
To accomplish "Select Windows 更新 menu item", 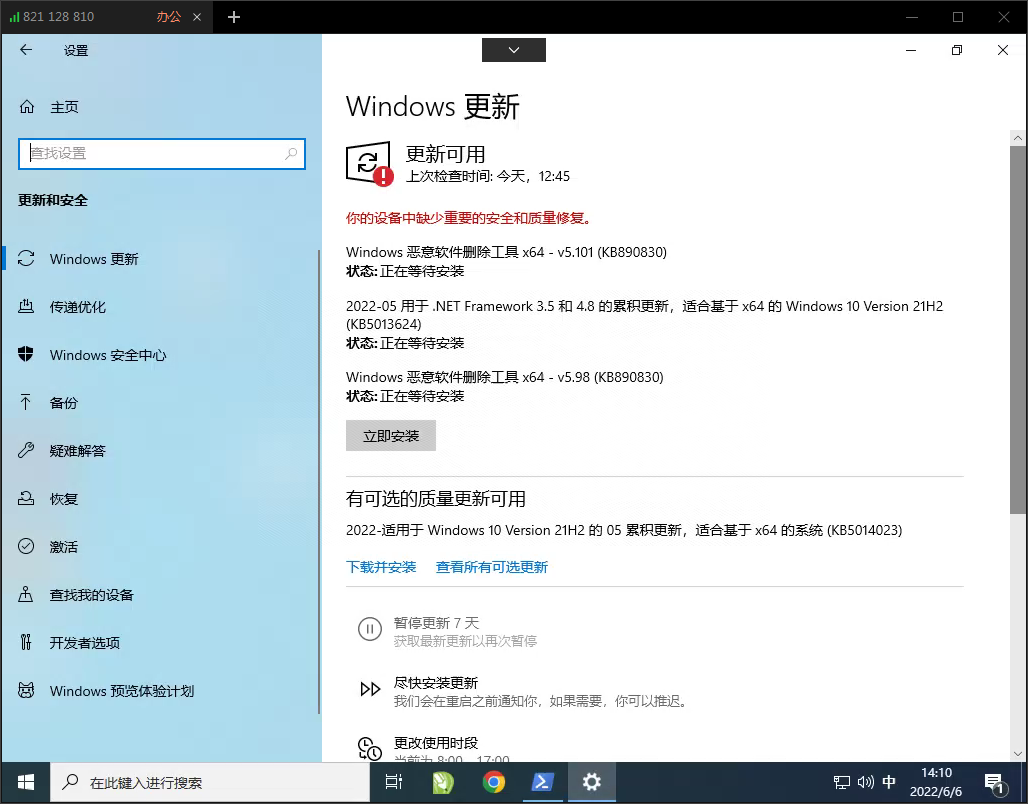I will tap(162, 258).
